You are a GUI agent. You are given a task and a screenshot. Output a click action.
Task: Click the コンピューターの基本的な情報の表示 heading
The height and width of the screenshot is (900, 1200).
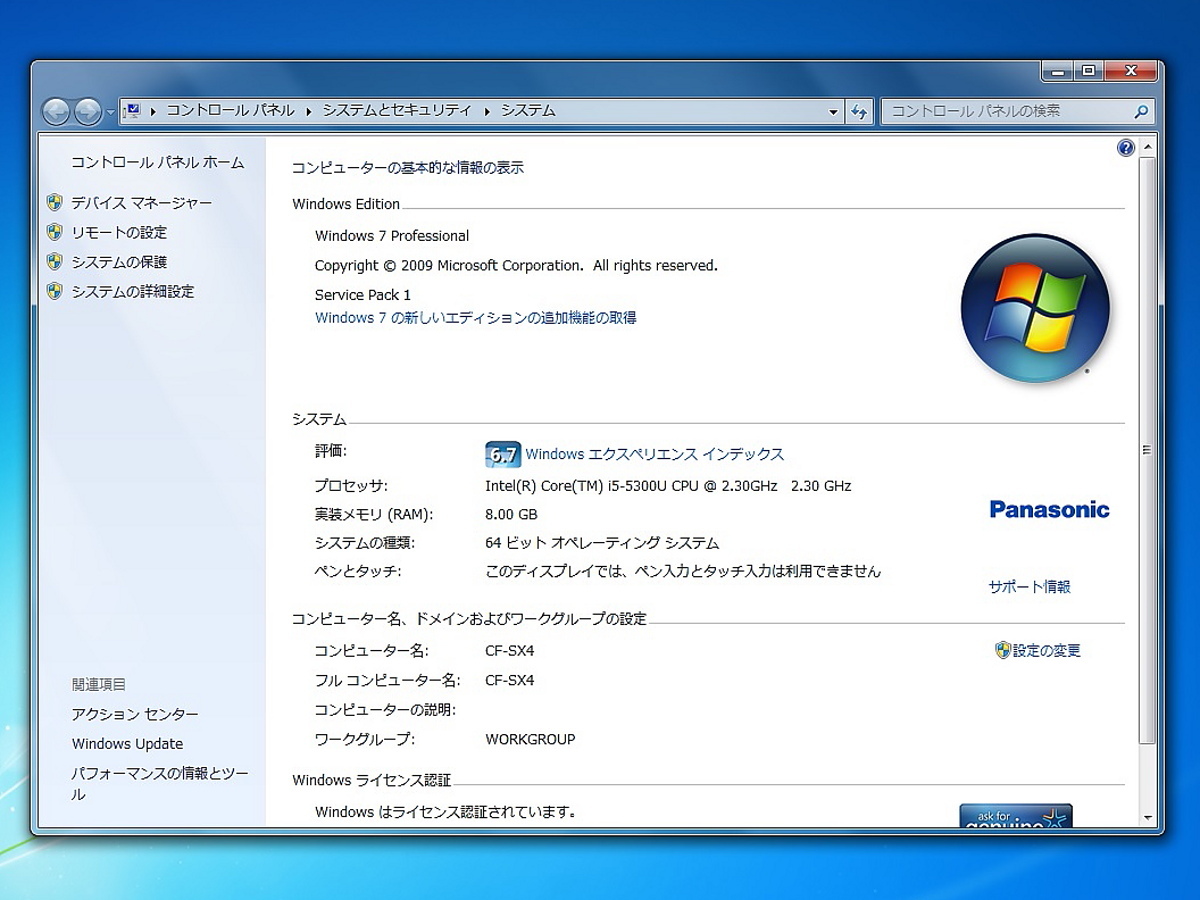click(408, 168)
